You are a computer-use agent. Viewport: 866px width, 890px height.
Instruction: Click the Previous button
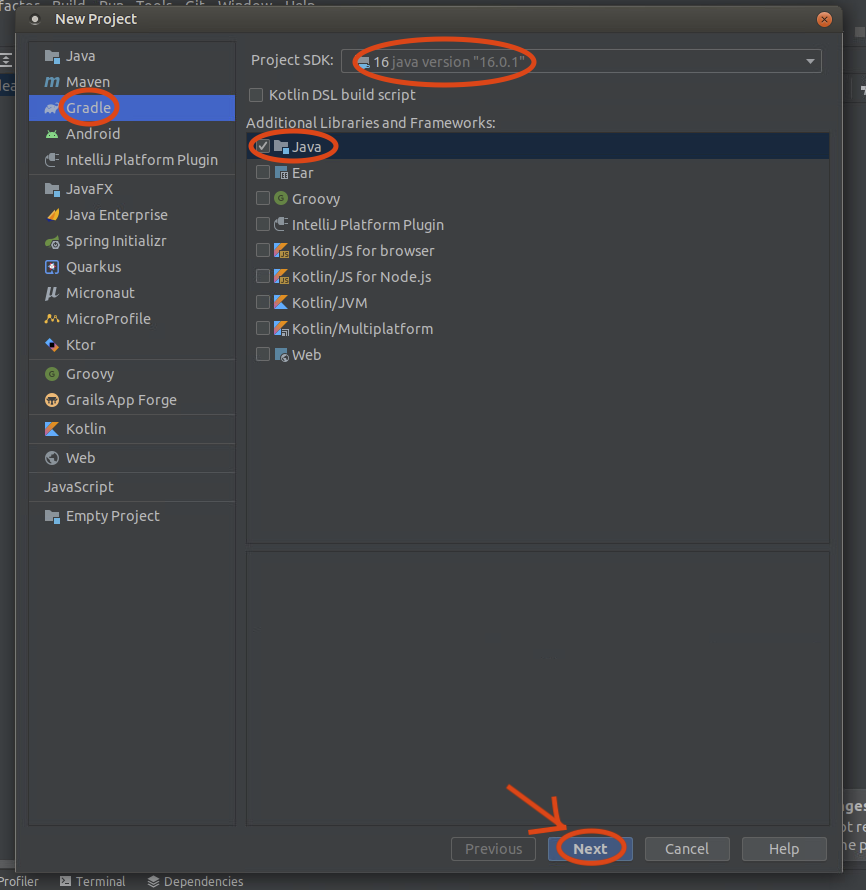(x=493, y=849)
